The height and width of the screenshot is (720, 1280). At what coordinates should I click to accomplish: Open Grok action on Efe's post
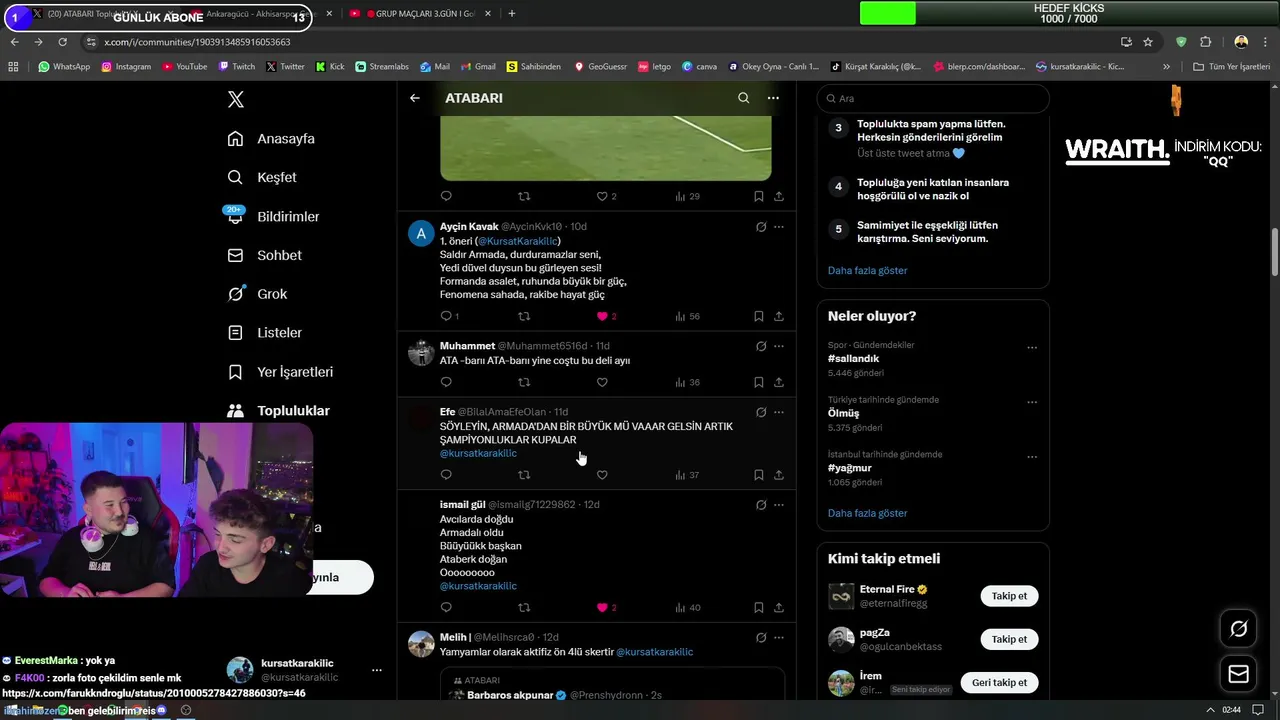click(x=761, y=412)
